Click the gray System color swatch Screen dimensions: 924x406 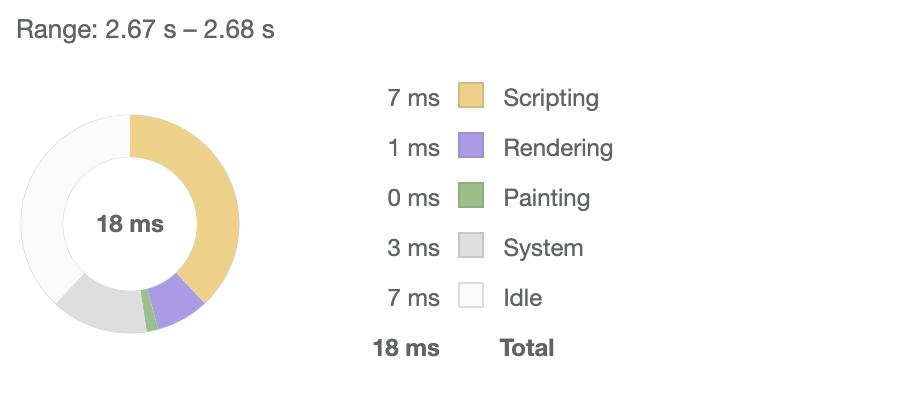pos(471,245)
